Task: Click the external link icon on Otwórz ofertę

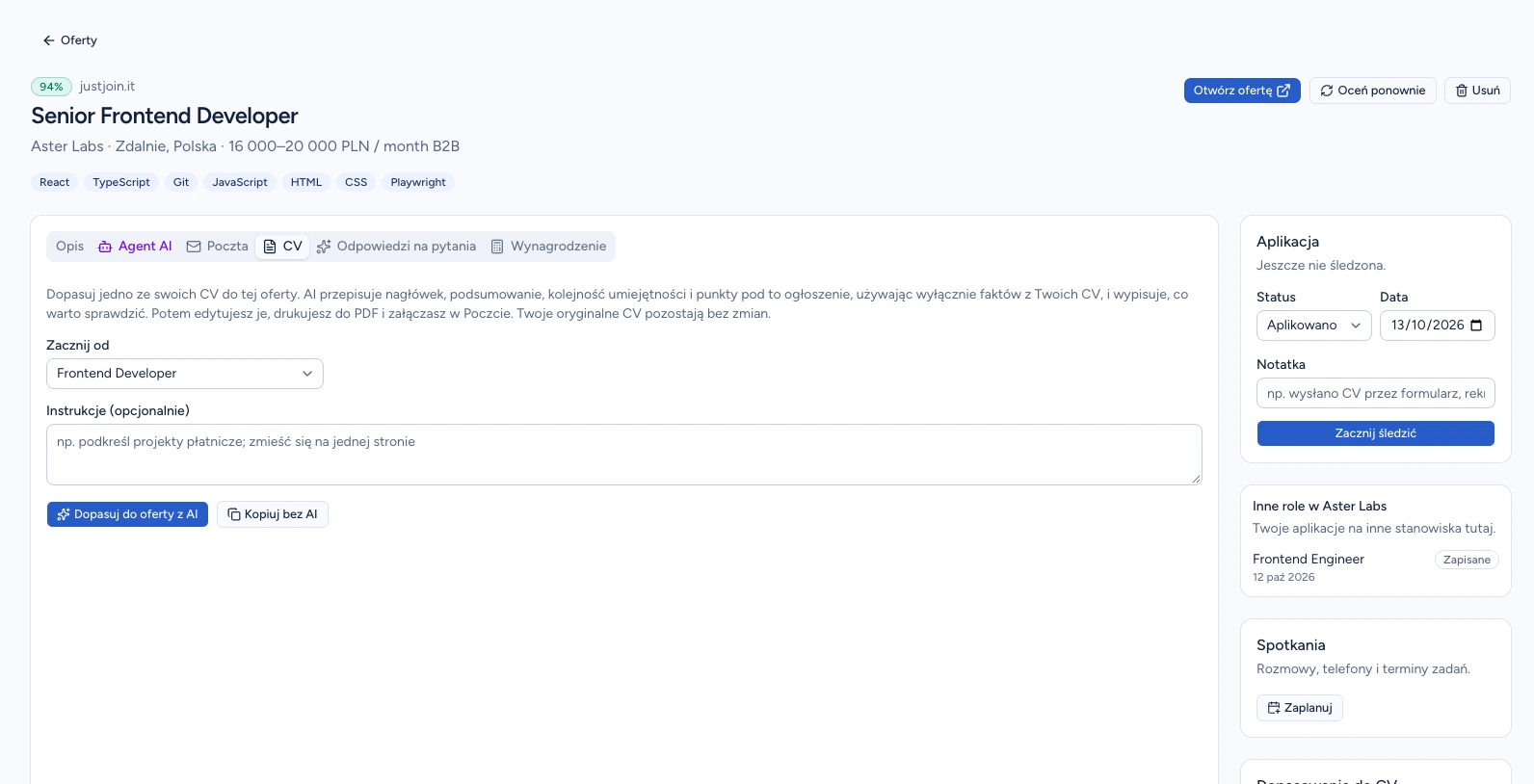Action: click(1283, 91)
